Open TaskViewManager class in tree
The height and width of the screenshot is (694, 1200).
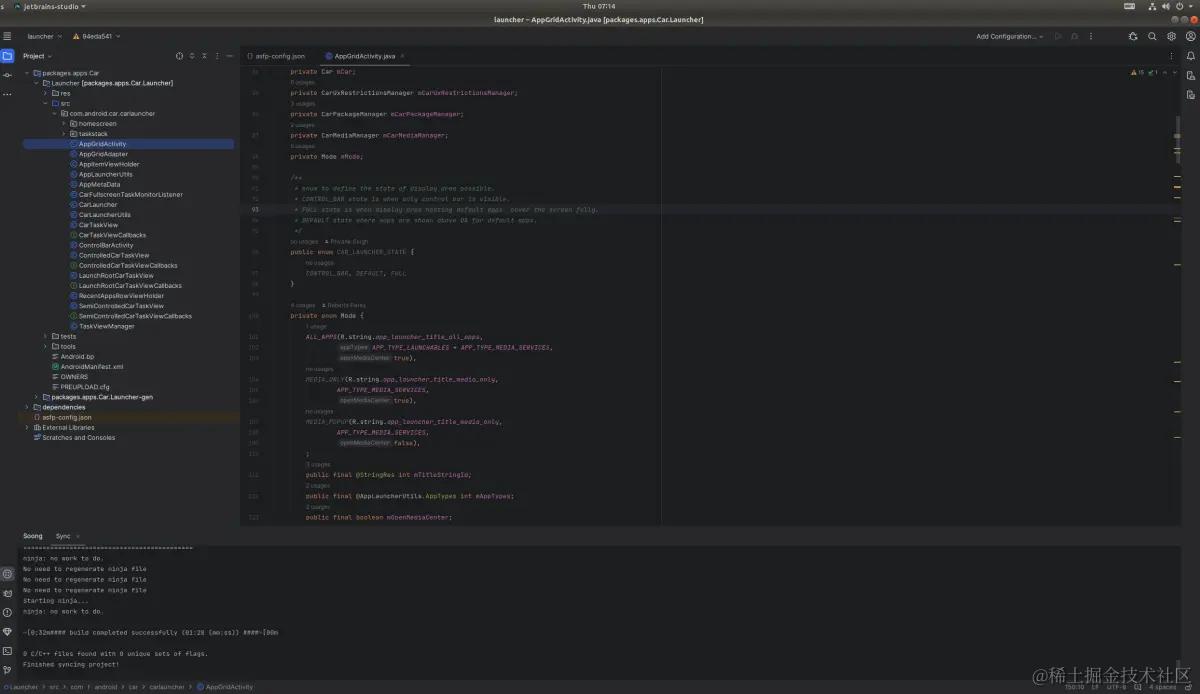[106, 326]
